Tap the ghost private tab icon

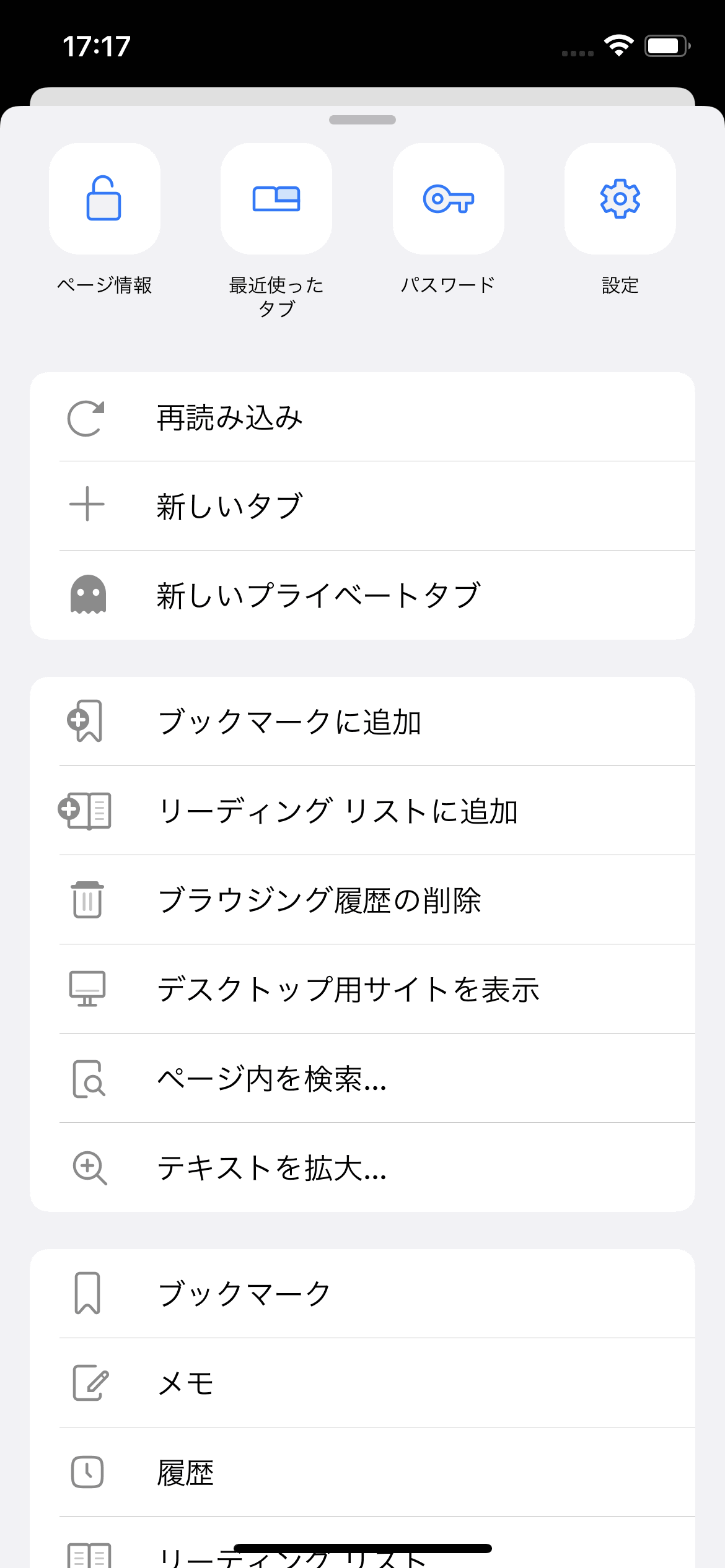[x=87, y=595]
